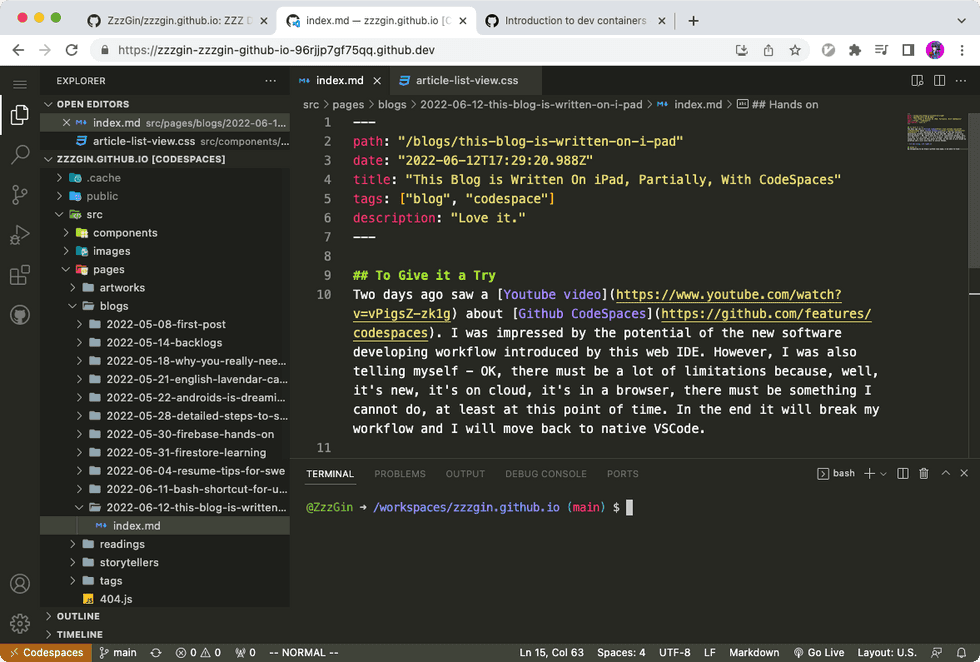Go back in browser history
Screen dimensions: 980x662
(x=18, y=50)
